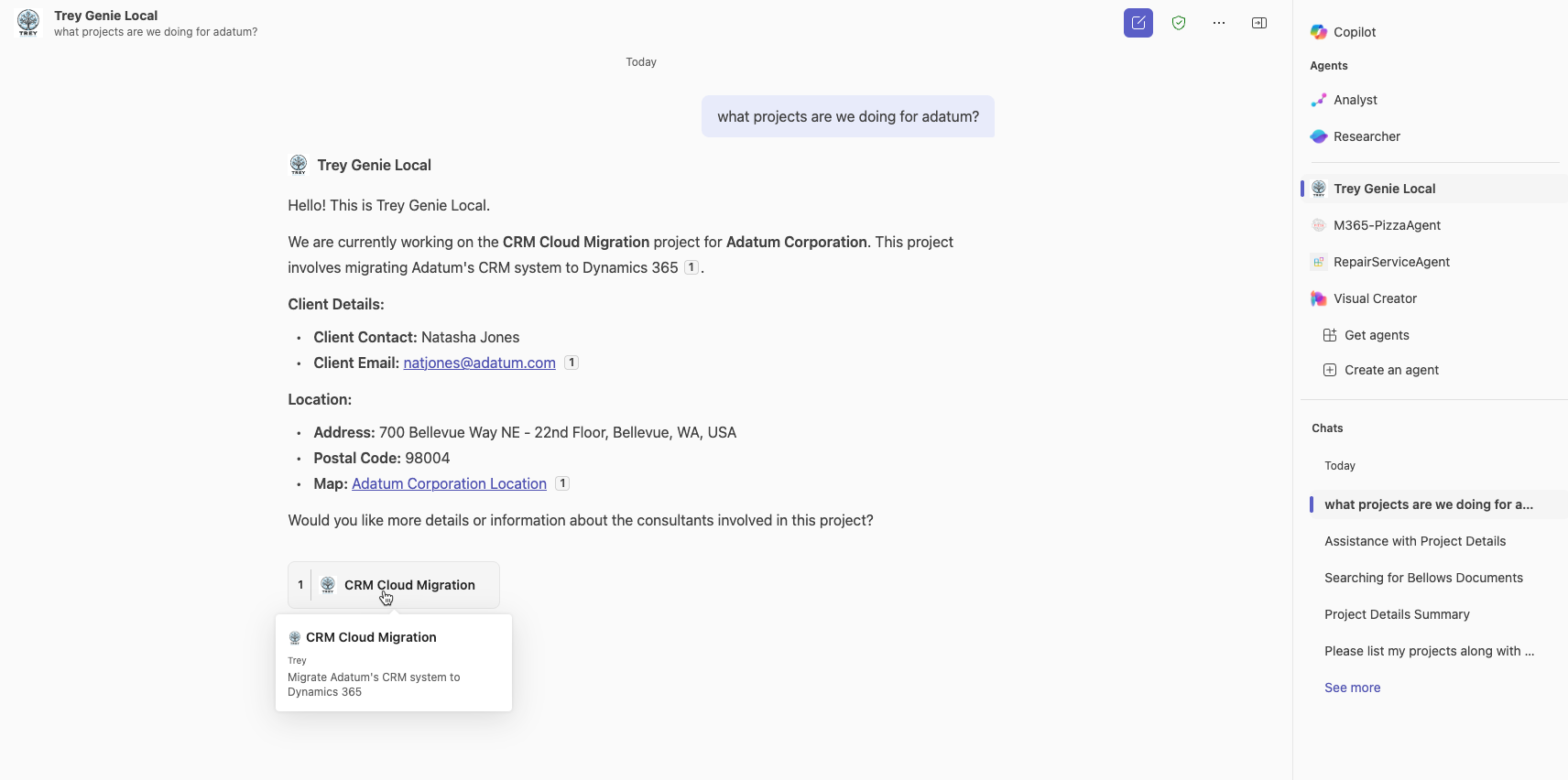The width and height of the screenshot is (1568, 780).
Task: Click the 'Address: 700 Bellevue Way NE' line
Action: (525, 432)
